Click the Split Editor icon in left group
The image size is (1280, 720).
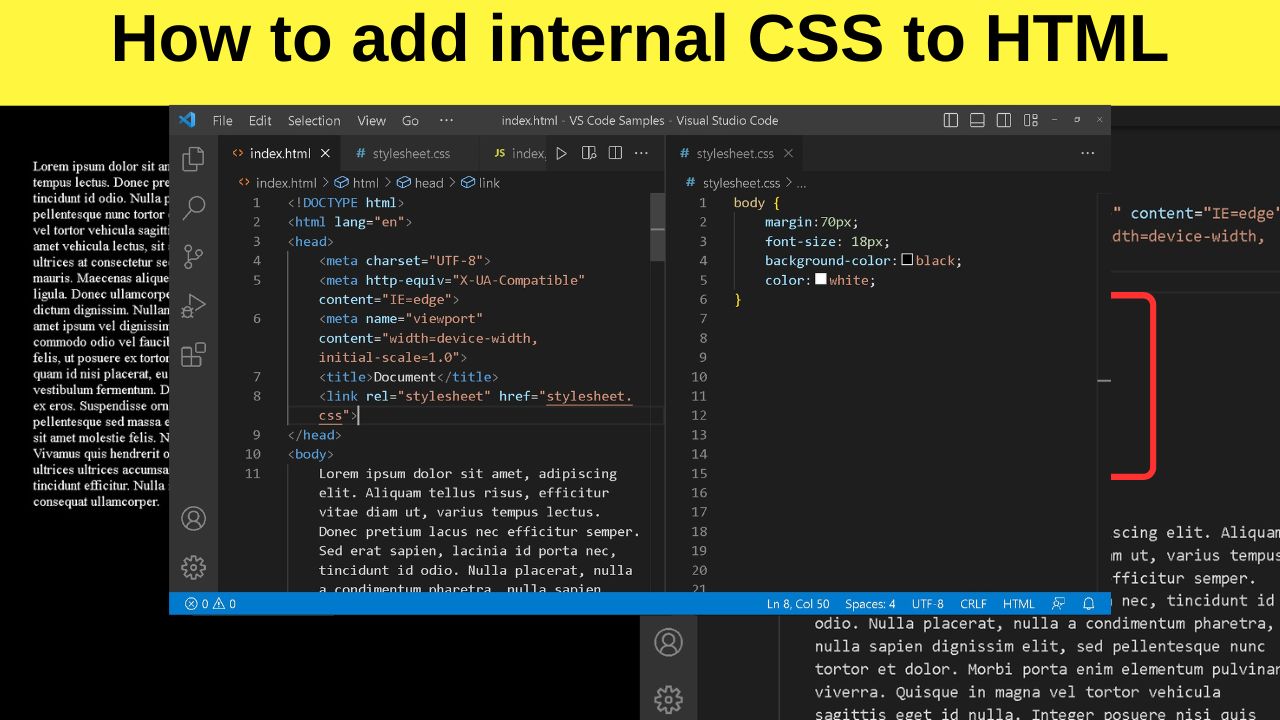(615, 153)
